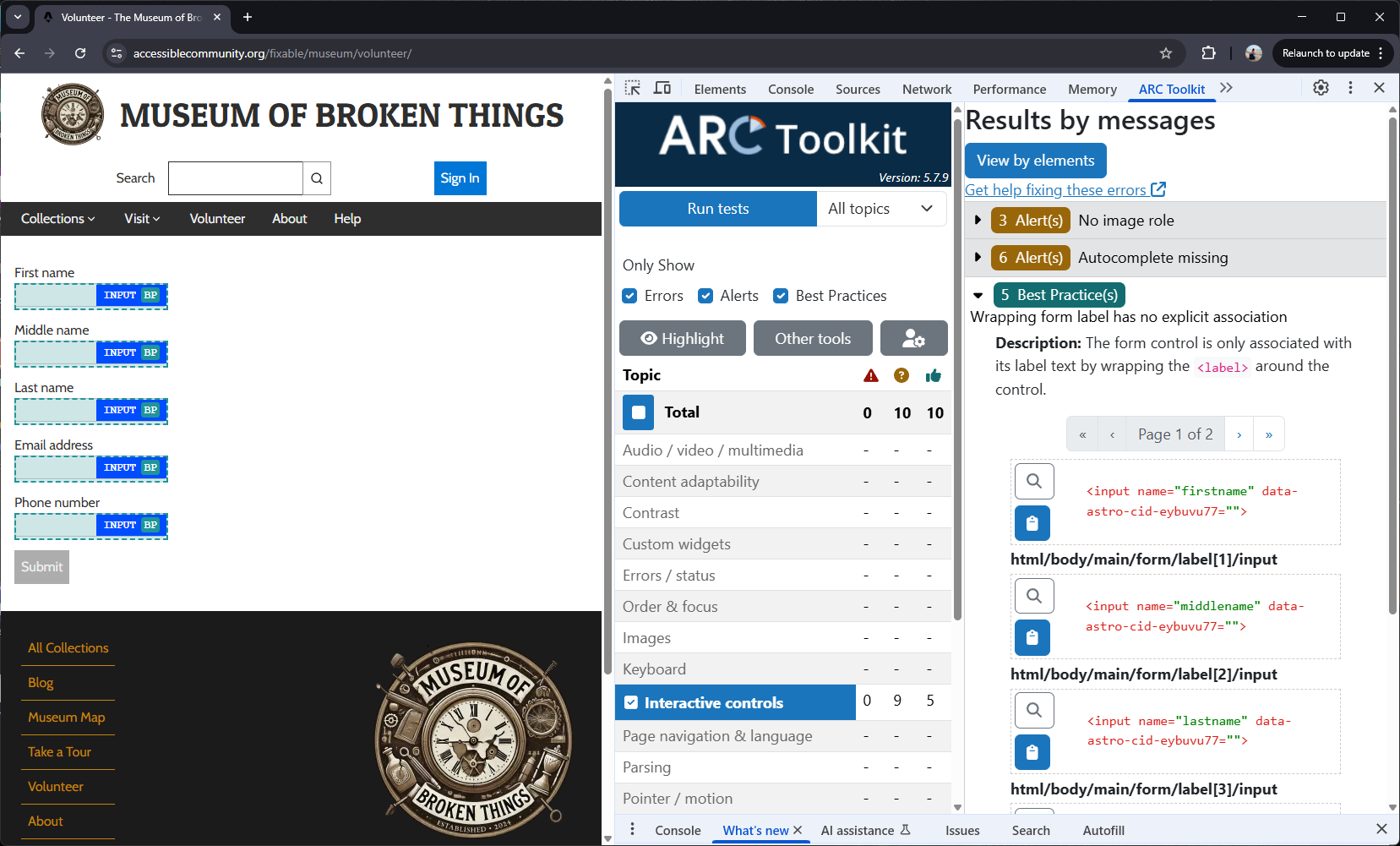Click the Run tests button
1400x846 pixels.
click(718, 209)
